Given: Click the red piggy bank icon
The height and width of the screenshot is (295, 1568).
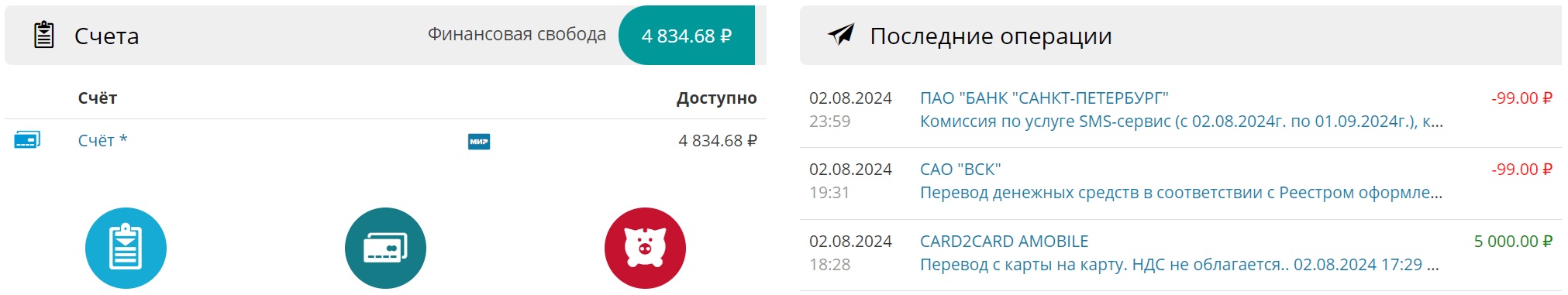Looking at the screenshot, I should pyautogui.click(x=645, y=248).
